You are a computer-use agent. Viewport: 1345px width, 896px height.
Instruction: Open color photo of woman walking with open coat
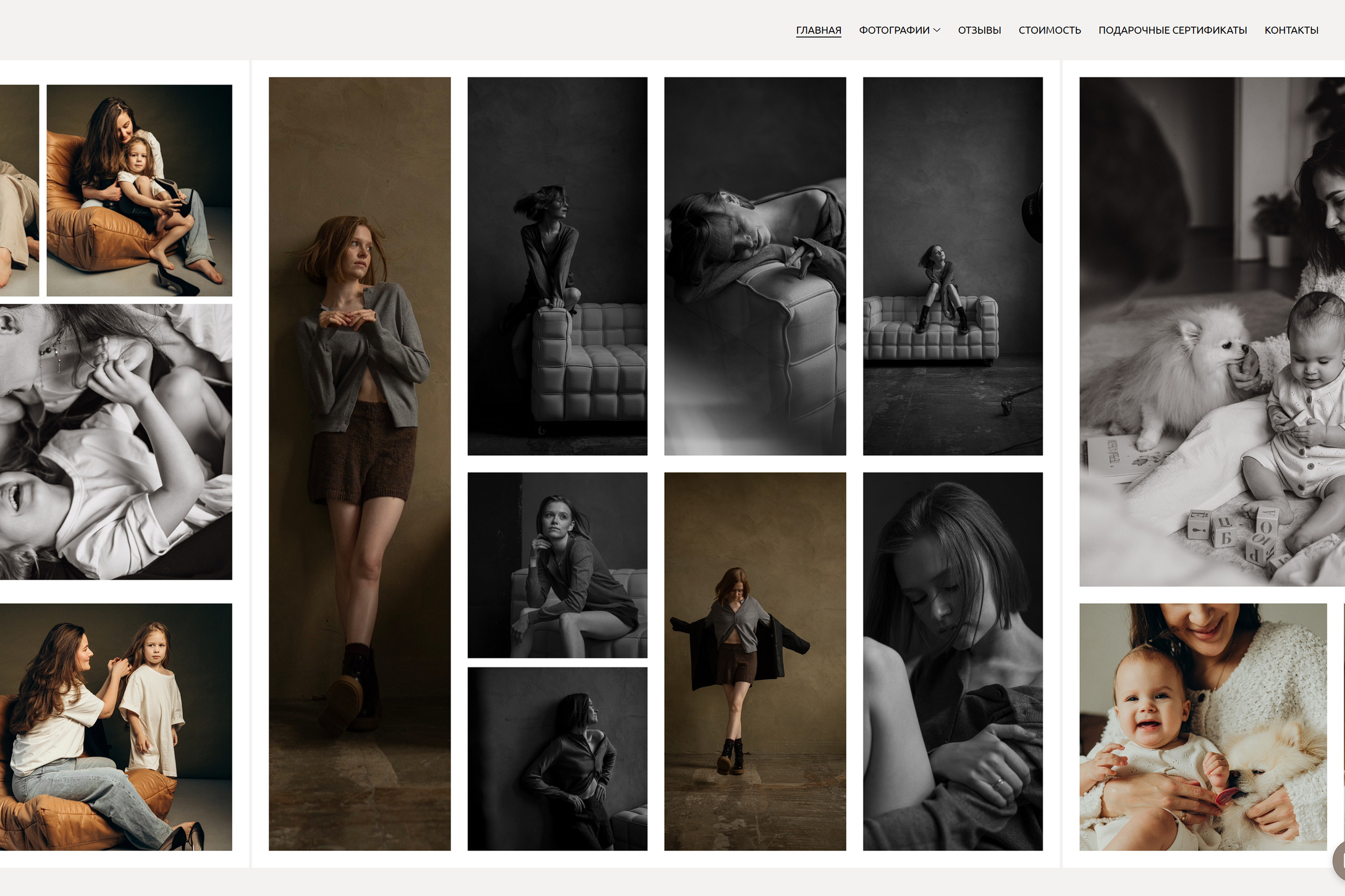click(754, 661)
